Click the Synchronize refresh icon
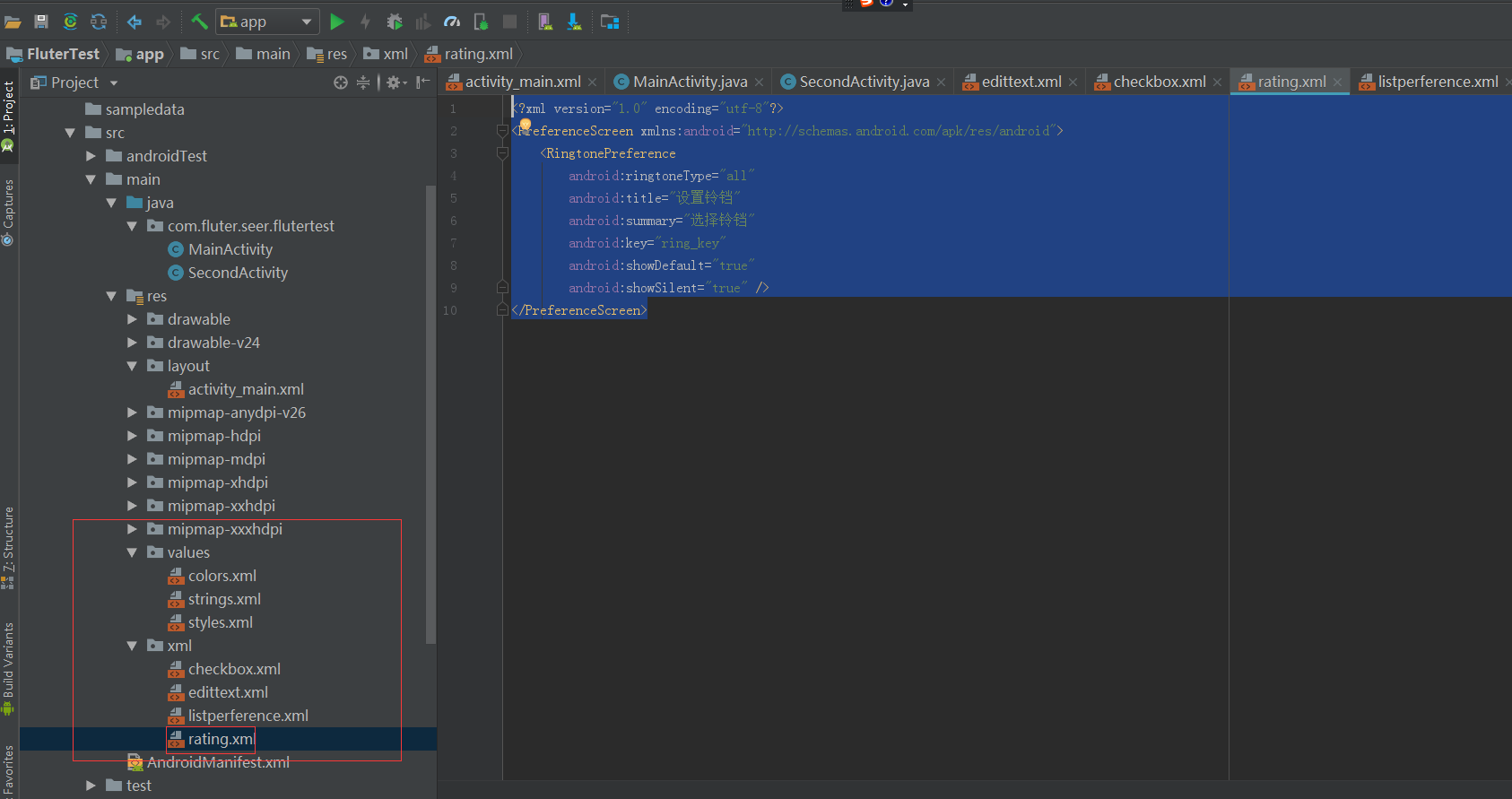1512x799 pixels. 99,22
